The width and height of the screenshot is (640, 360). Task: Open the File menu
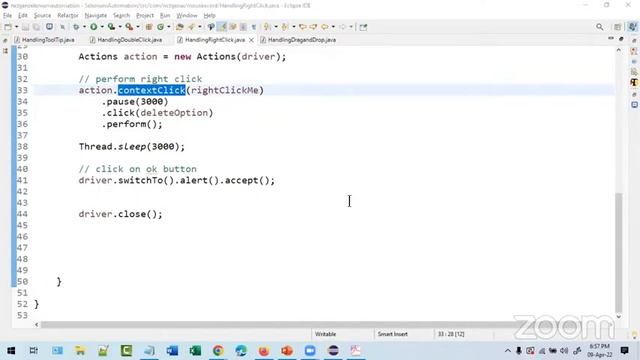point(7,16)
